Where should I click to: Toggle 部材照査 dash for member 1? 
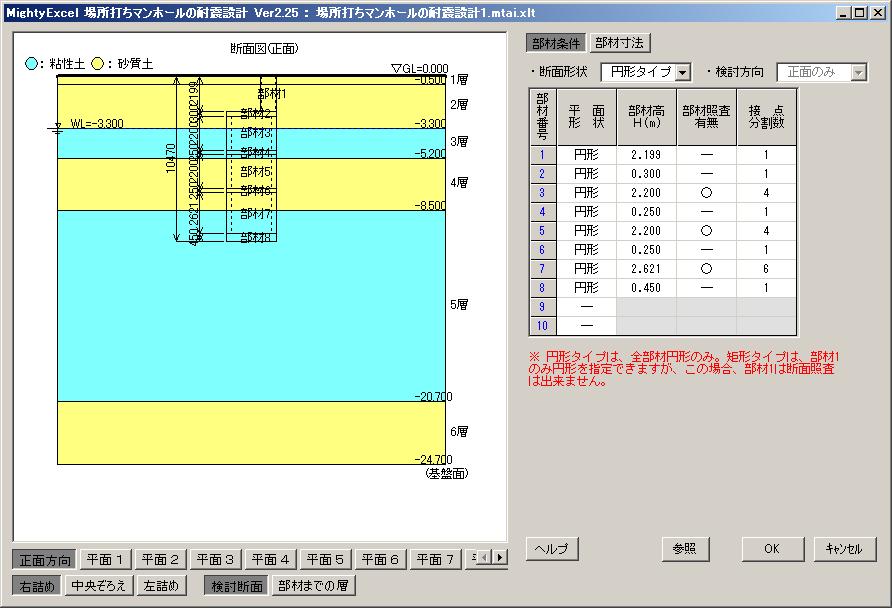coord(707,155)
